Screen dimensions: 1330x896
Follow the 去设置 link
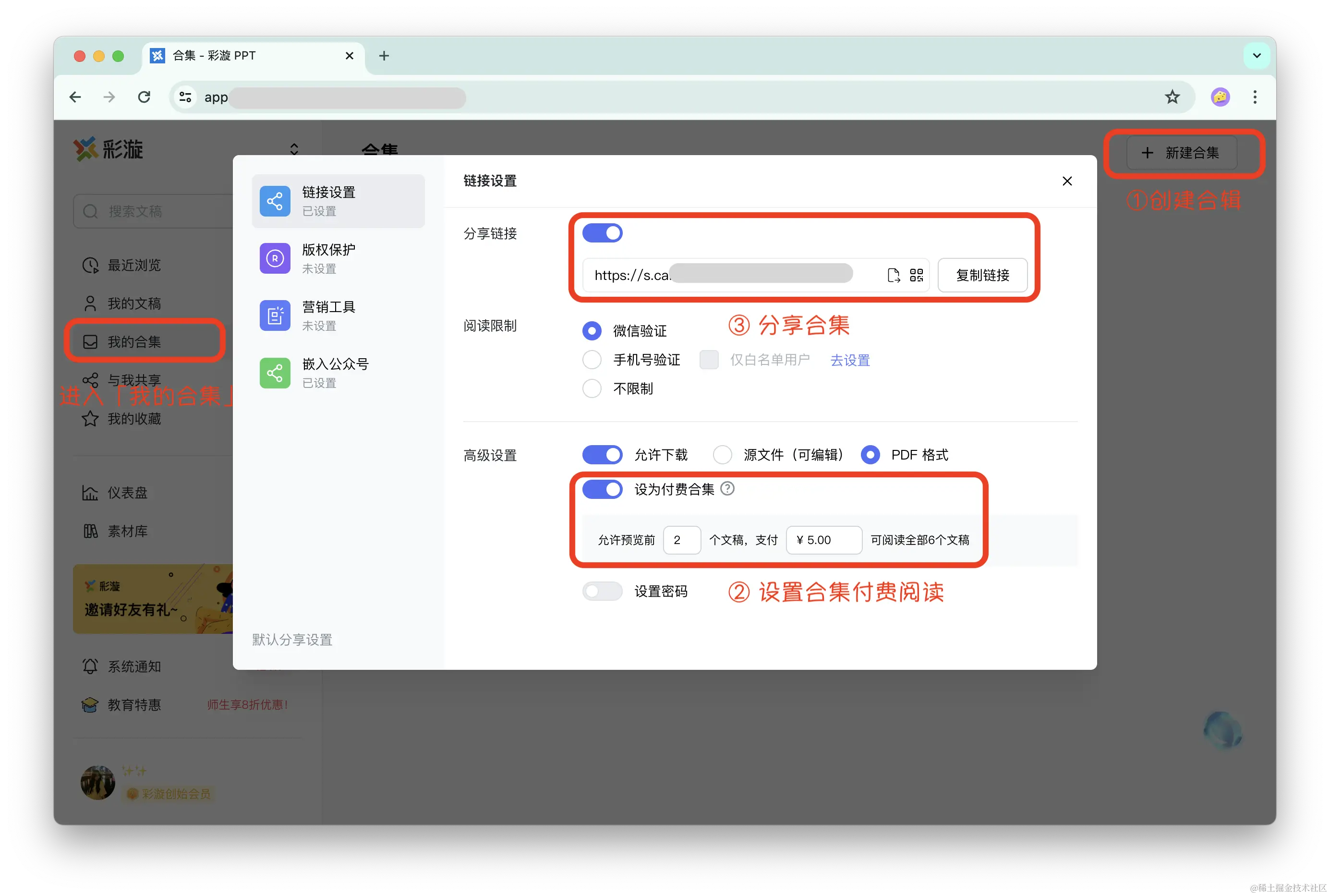(849, 360)
